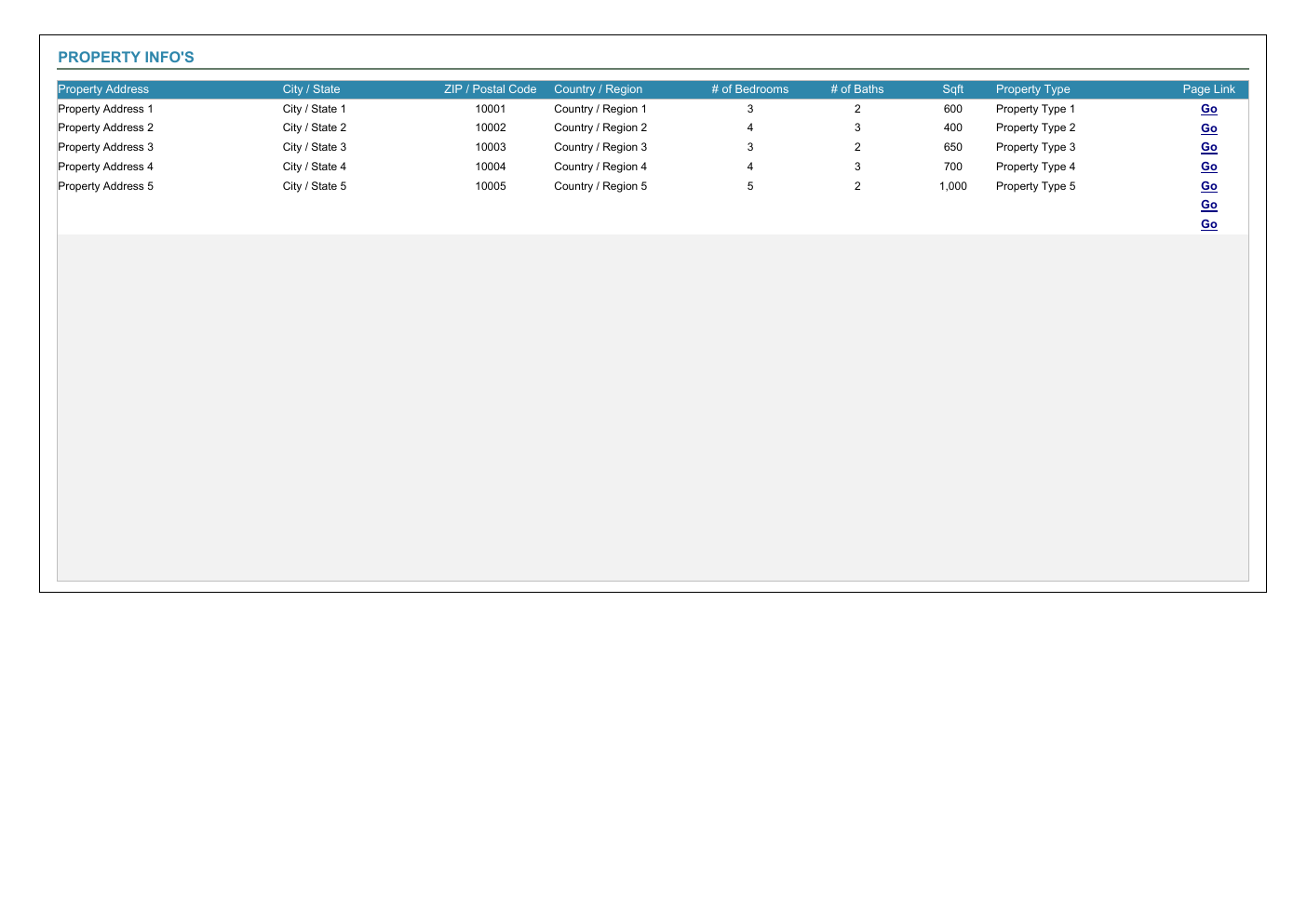Select the Sqft value 400
Viewport: 1307px width, 924px height.
(x=952, y=127)
